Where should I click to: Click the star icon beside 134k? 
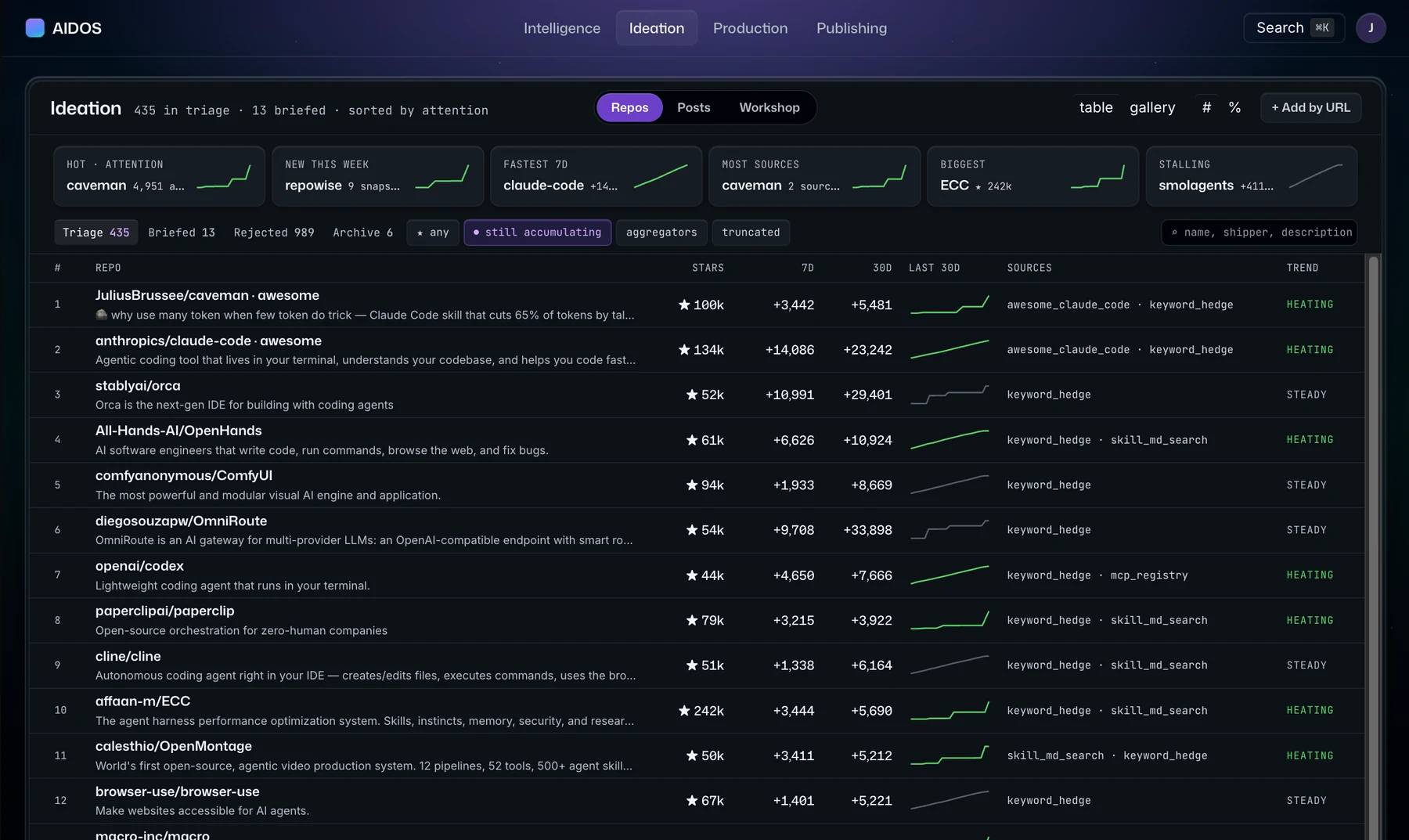tap(684, 350)
